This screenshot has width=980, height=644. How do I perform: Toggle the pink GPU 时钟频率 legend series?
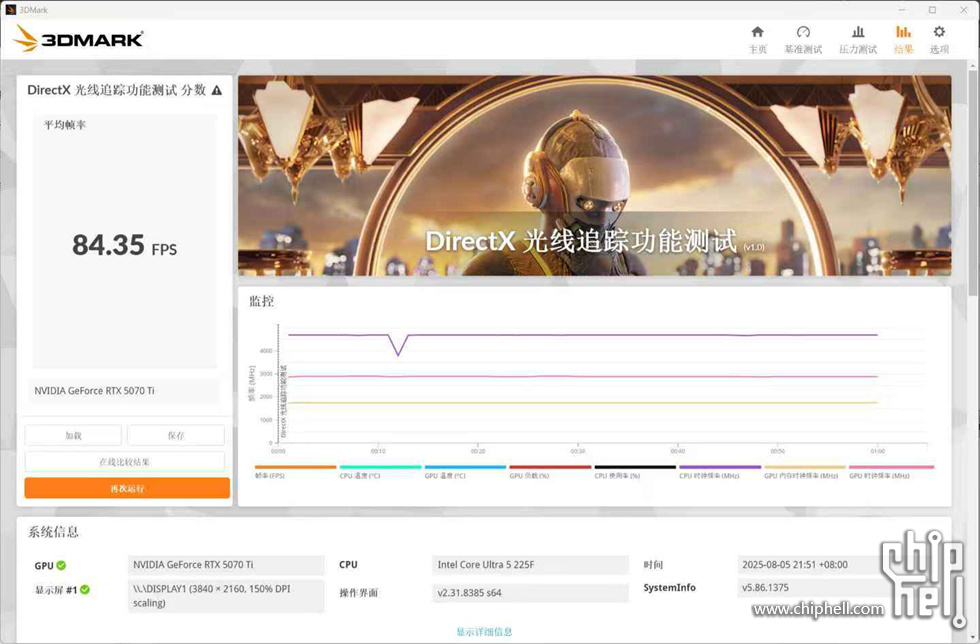(x=891, y=471)
